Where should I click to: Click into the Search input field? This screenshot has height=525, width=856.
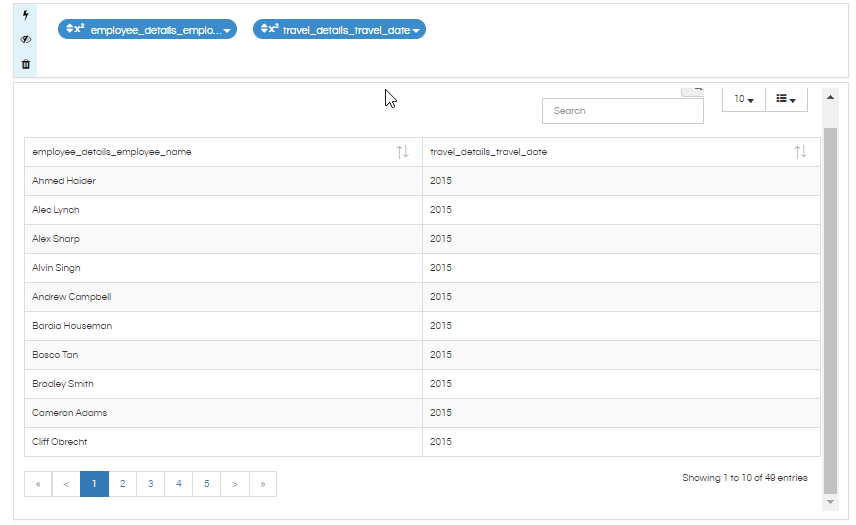pyautogui.click(x=622, y=111)
